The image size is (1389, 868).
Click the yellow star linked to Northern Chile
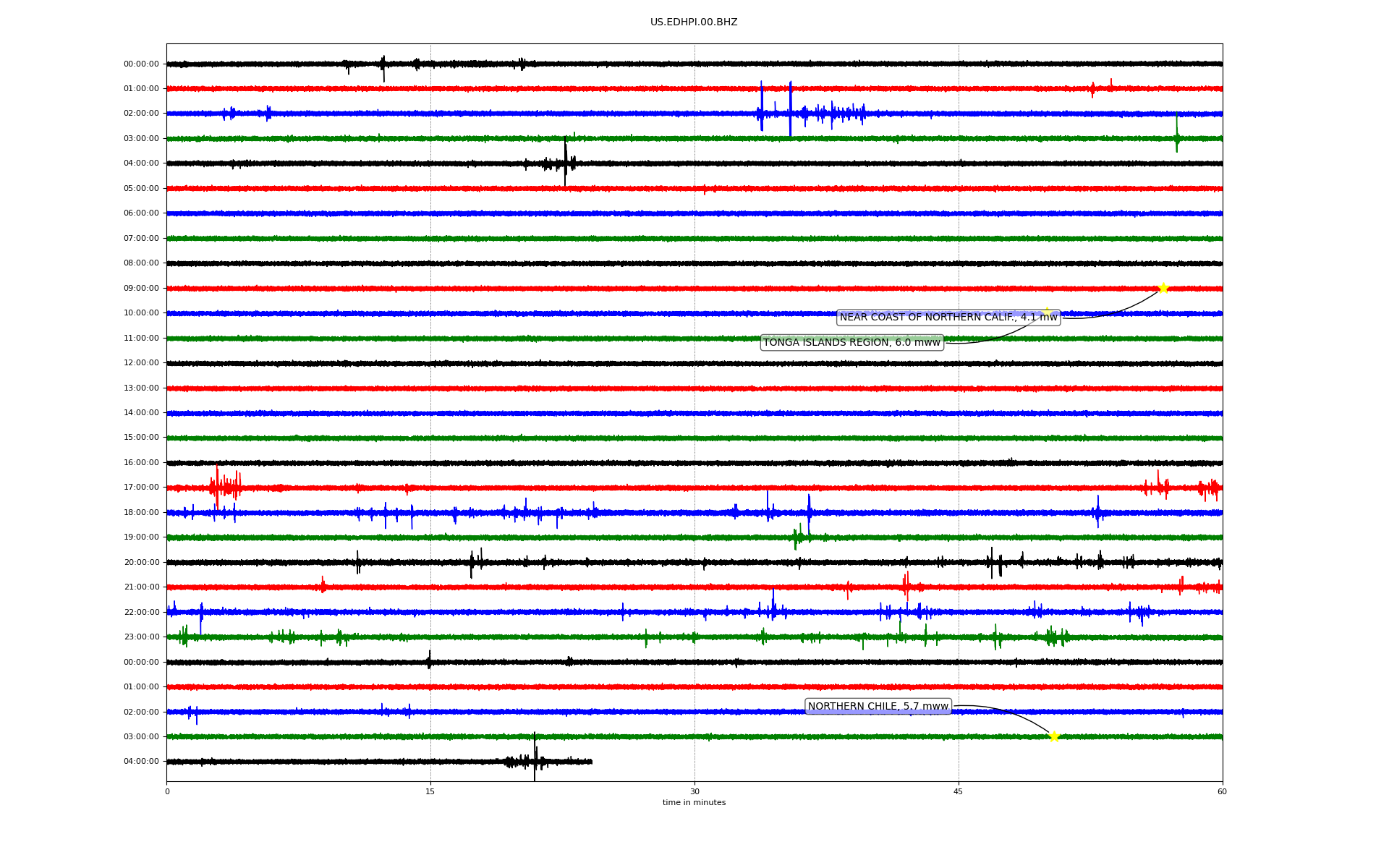point(1054,736)
